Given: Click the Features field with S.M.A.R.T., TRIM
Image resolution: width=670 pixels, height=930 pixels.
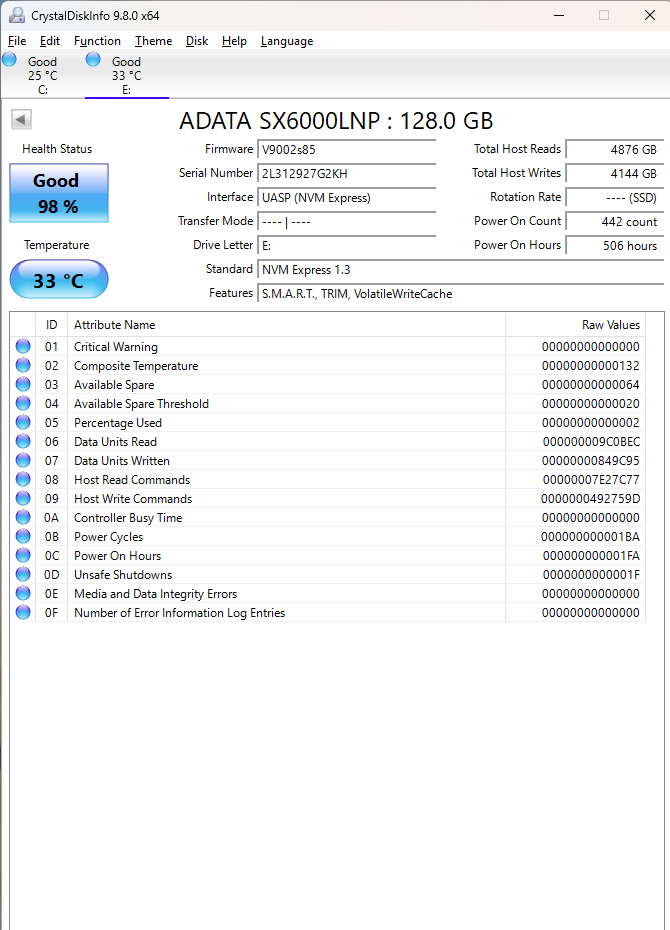Looking at the screenshot, I should (460, 294).
